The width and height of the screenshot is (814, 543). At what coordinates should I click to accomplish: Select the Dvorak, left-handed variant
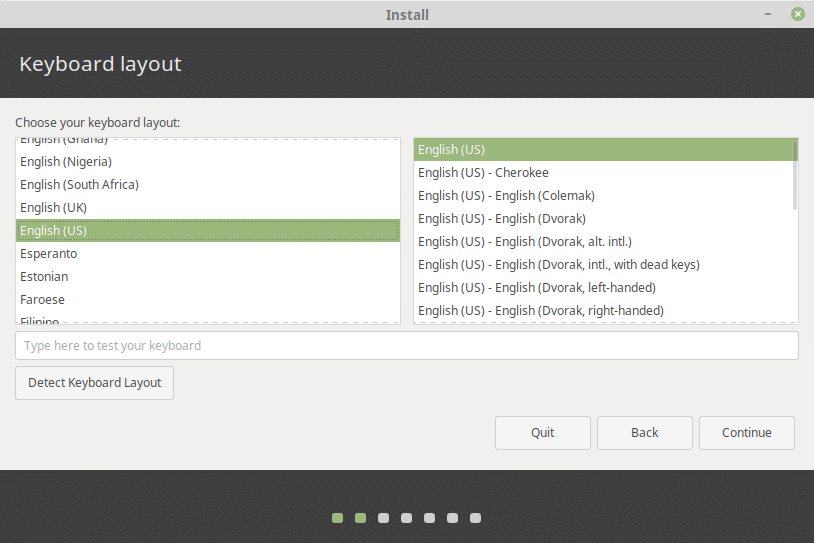(603, 288)
